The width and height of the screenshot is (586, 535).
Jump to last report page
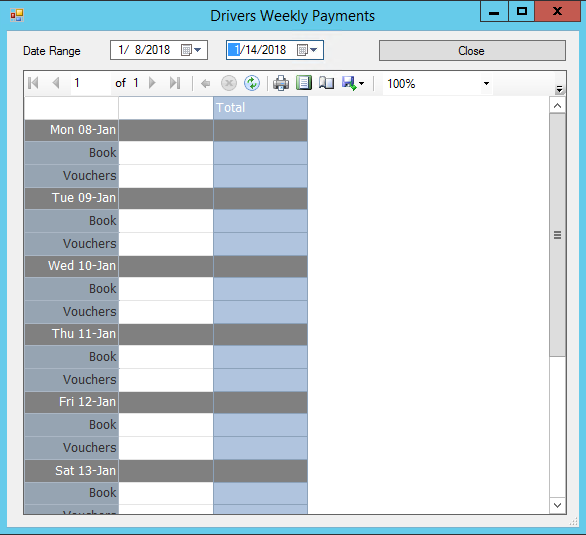175,83
